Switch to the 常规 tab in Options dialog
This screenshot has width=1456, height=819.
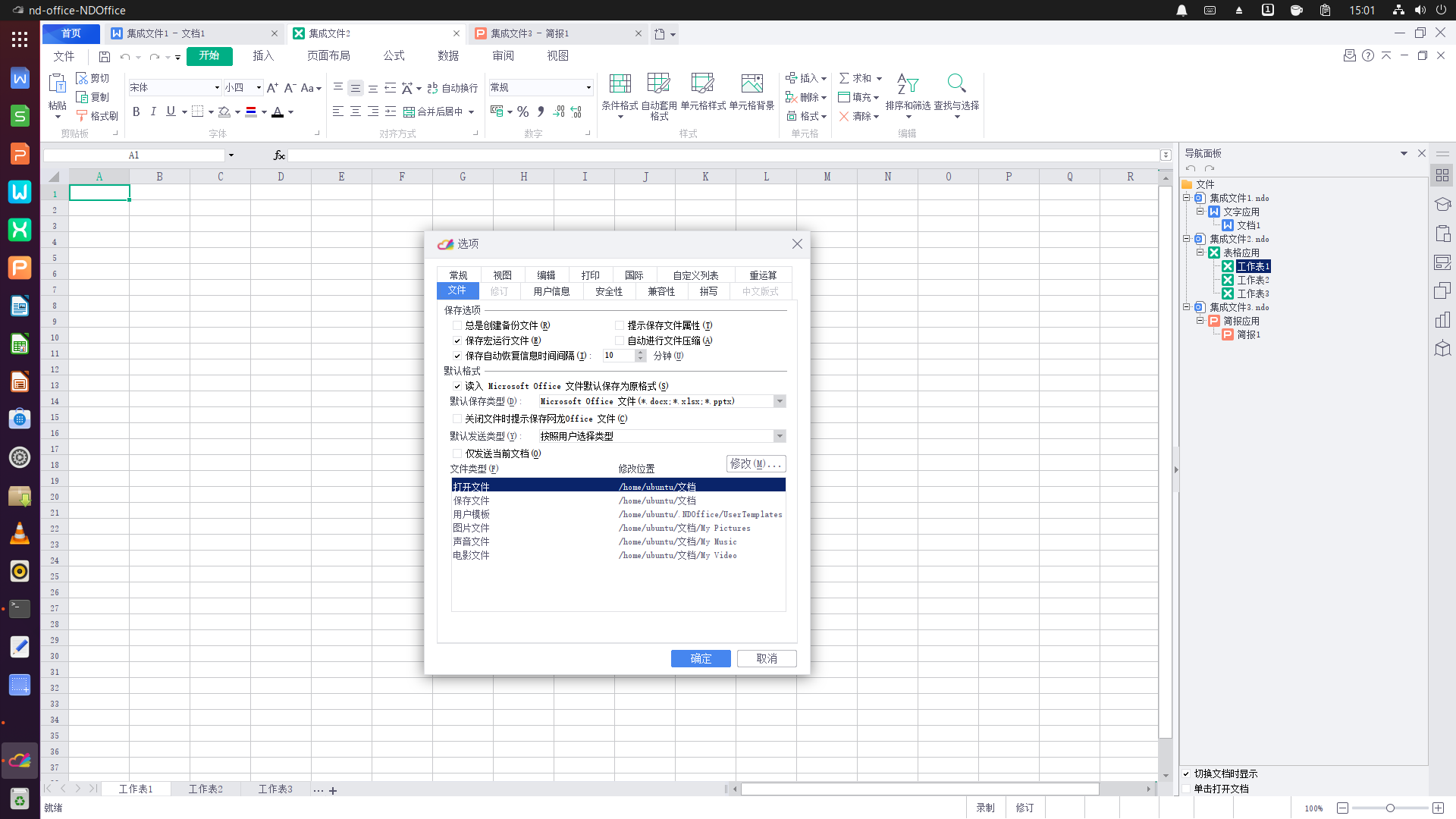tap(458, 275)
